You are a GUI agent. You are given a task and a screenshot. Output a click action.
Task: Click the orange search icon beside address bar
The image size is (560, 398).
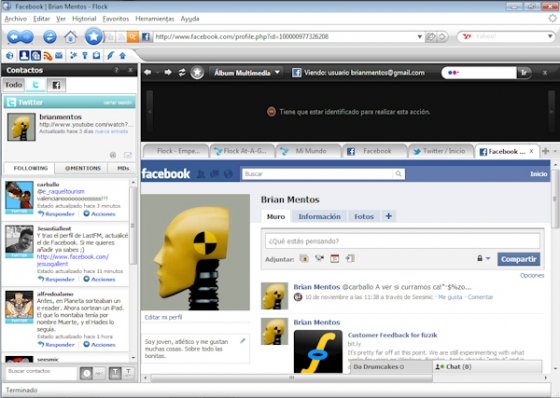coord(132,36)
